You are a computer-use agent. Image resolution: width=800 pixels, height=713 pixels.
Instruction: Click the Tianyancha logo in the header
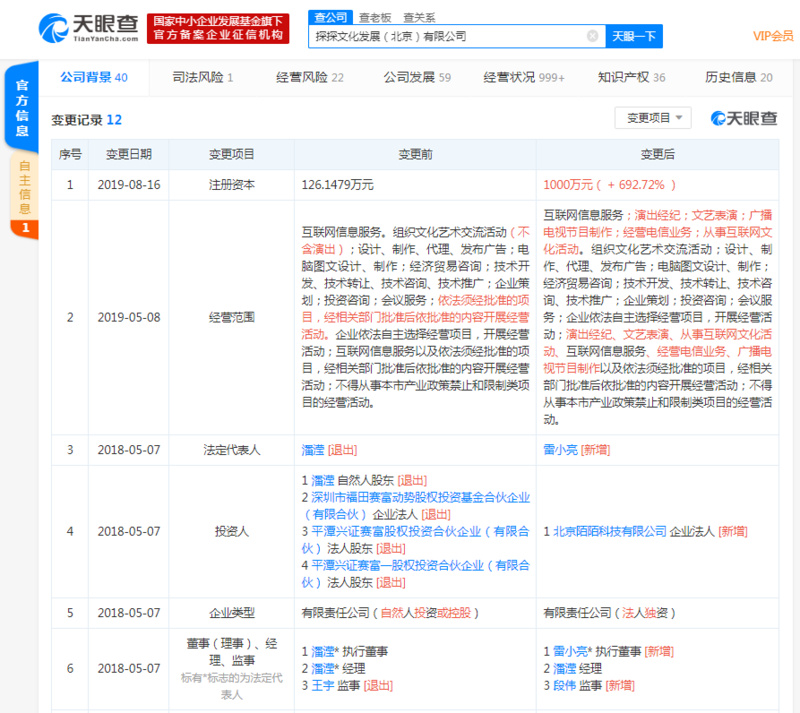88,27
